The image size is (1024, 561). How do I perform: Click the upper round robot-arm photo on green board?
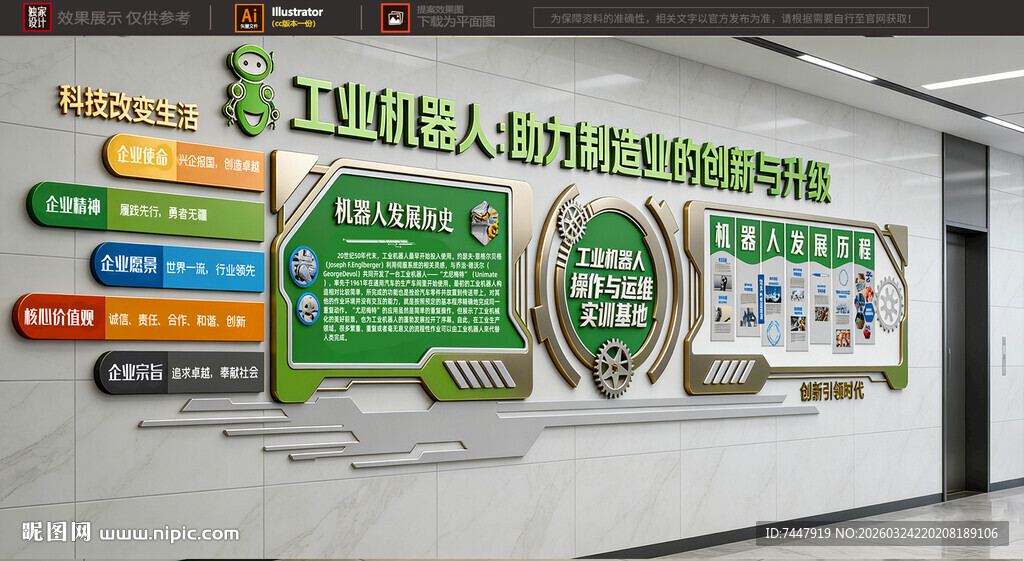[304, 266]
